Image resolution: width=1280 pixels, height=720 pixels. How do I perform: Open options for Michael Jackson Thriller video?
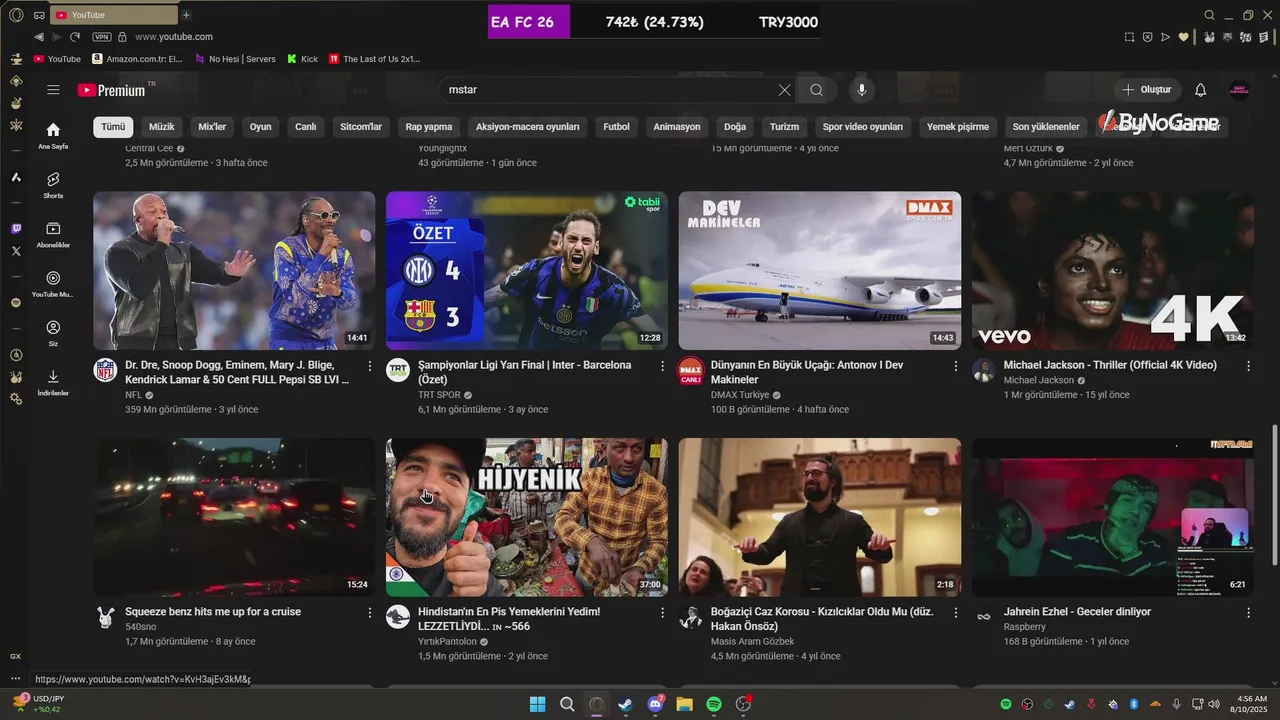(x=1248, y=367)
